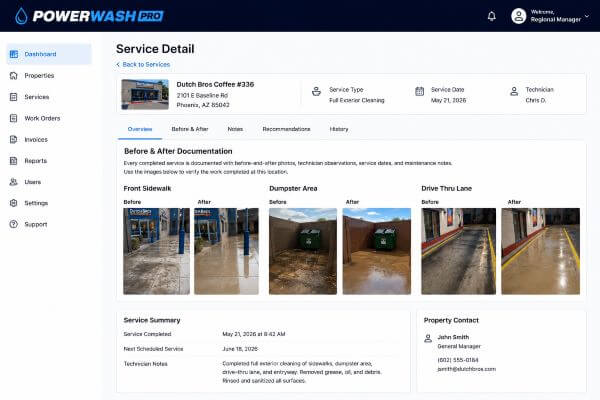Open the Dutch Bros Coffee property photo
This screenshot has height=400, width=600.
pyautogui.click(x=145, y=94)
